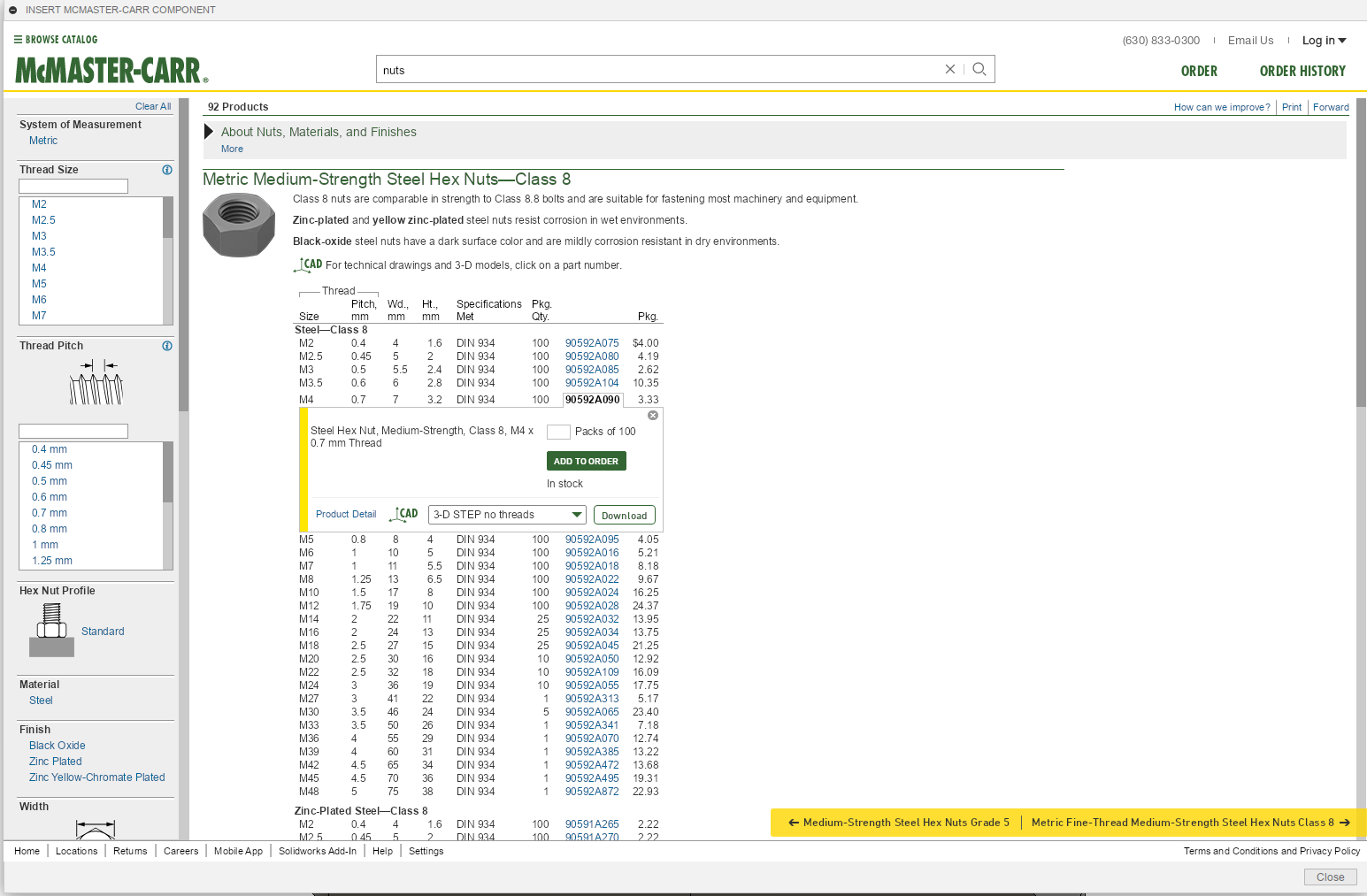The width and height of the screenshot is (1367, 896).
Task: Filter by M4 thread size
Action: pyautogui.click(x=38, y=267)
